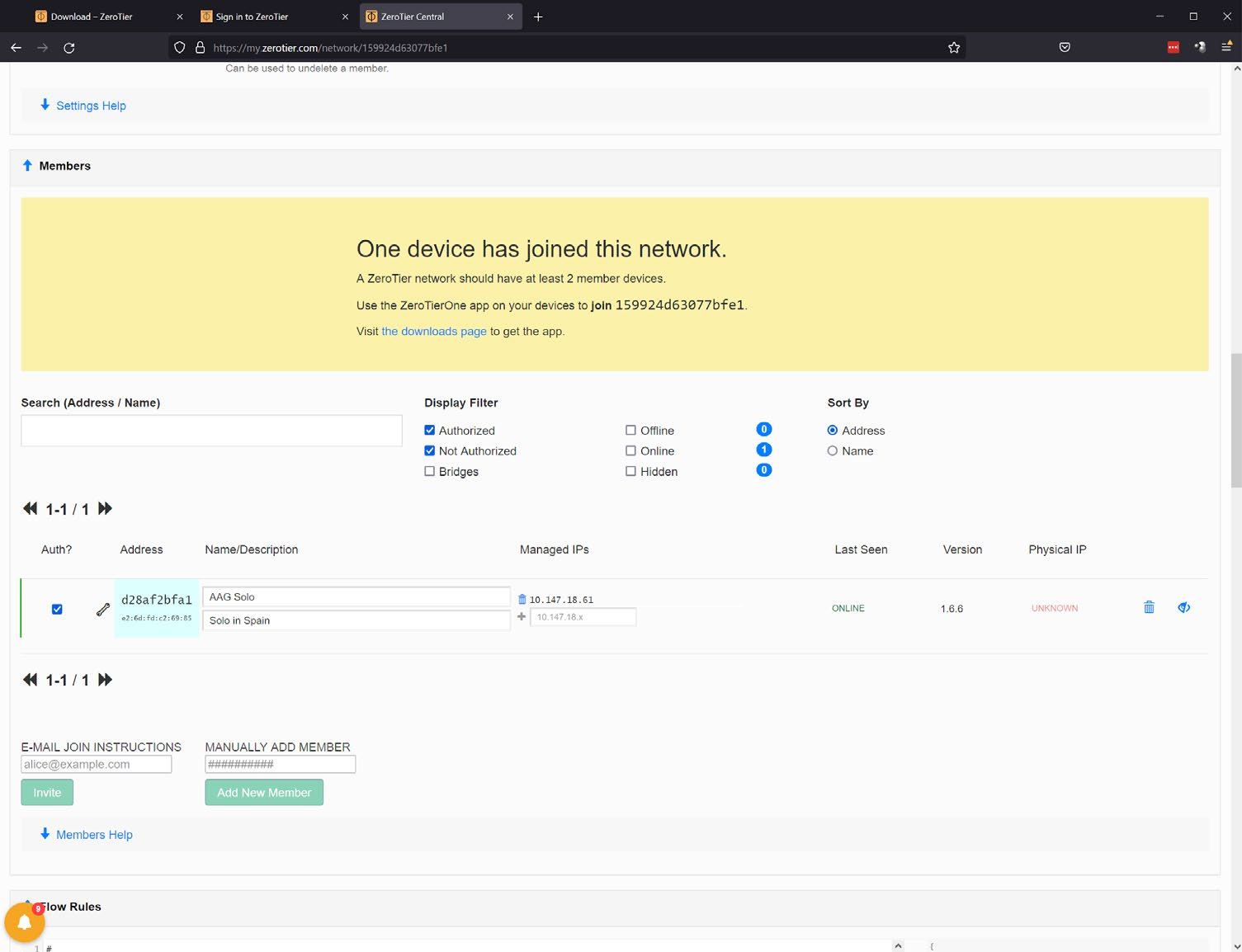This screenshot has height=952, width=1242.
Task: Enable the Bridges display filter
Action: pyautogui.click(x=429, y=471)
